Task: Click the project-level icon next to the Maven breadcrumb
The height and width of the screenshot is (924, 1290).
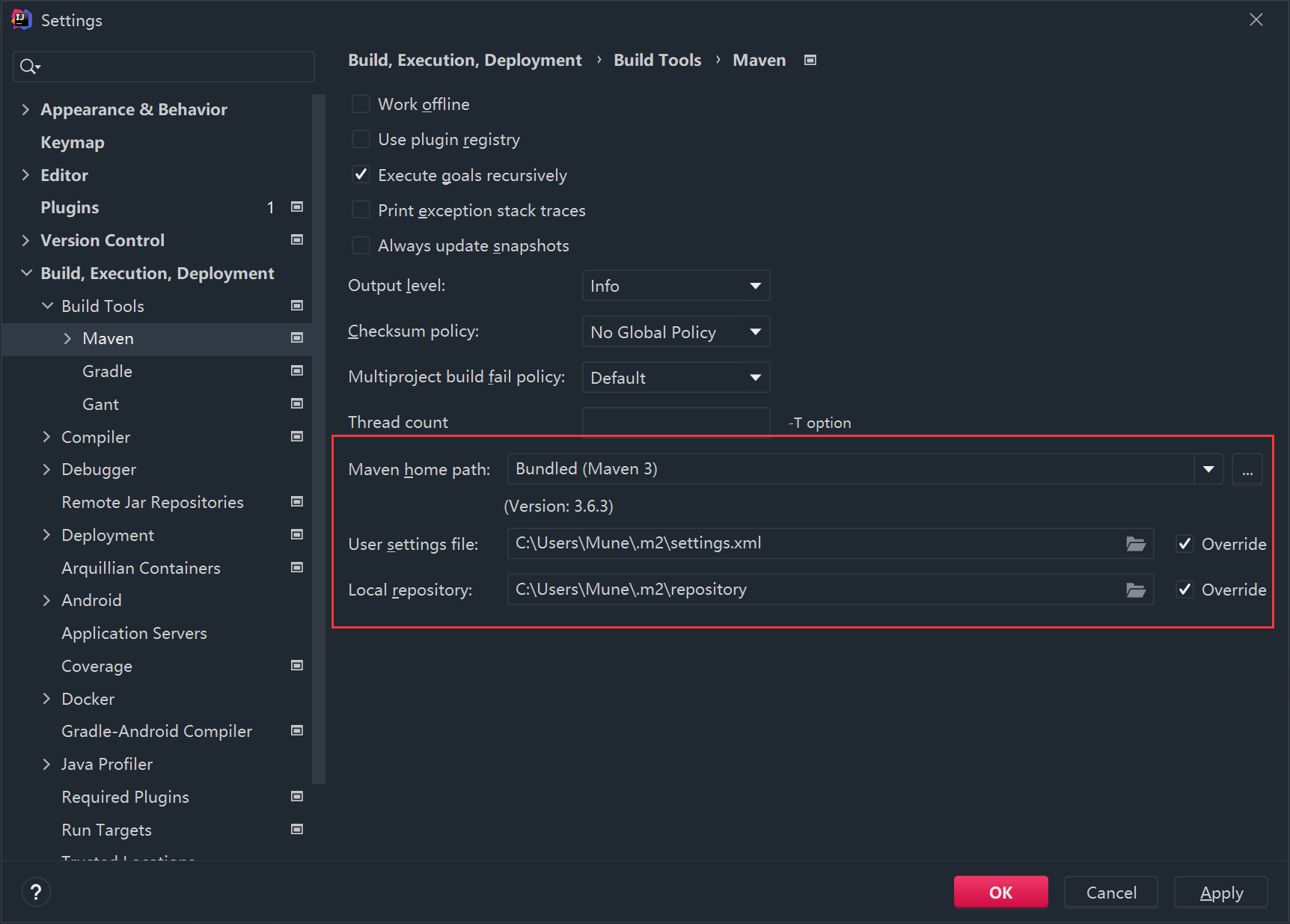Action: click(x=810, y=61)
